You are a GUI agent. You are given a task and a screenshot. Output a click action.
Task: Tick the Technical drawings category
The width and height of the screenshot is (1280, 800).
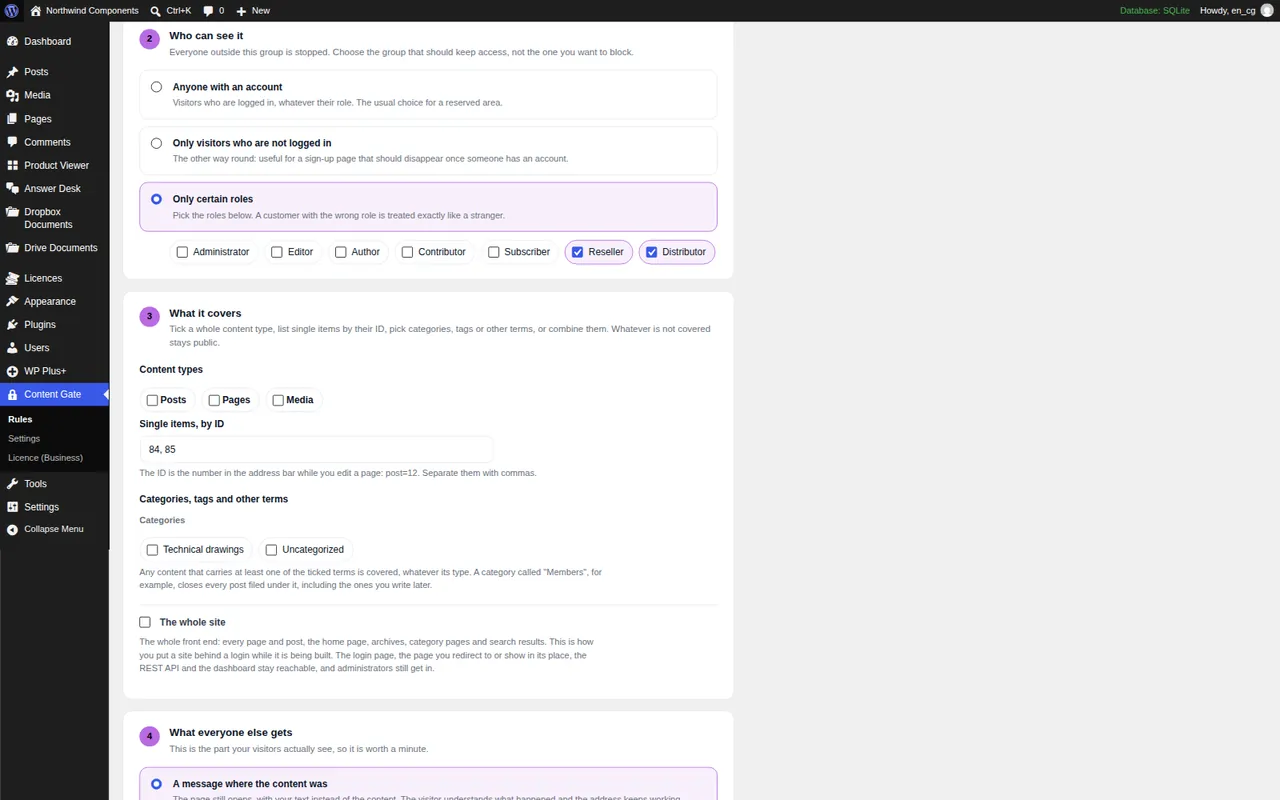(152, 550)
